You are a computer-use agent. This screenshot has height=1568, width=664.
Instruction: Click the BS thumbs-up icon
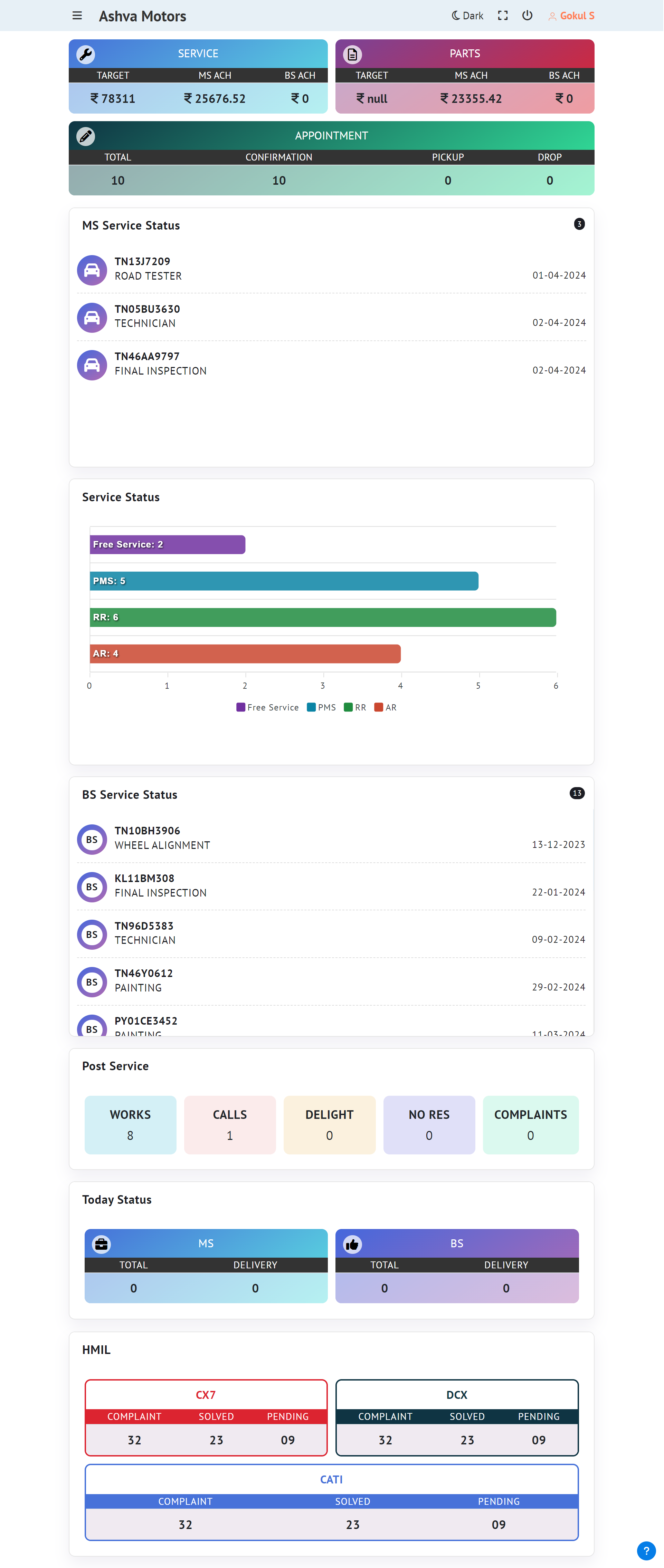[352, 1244]
